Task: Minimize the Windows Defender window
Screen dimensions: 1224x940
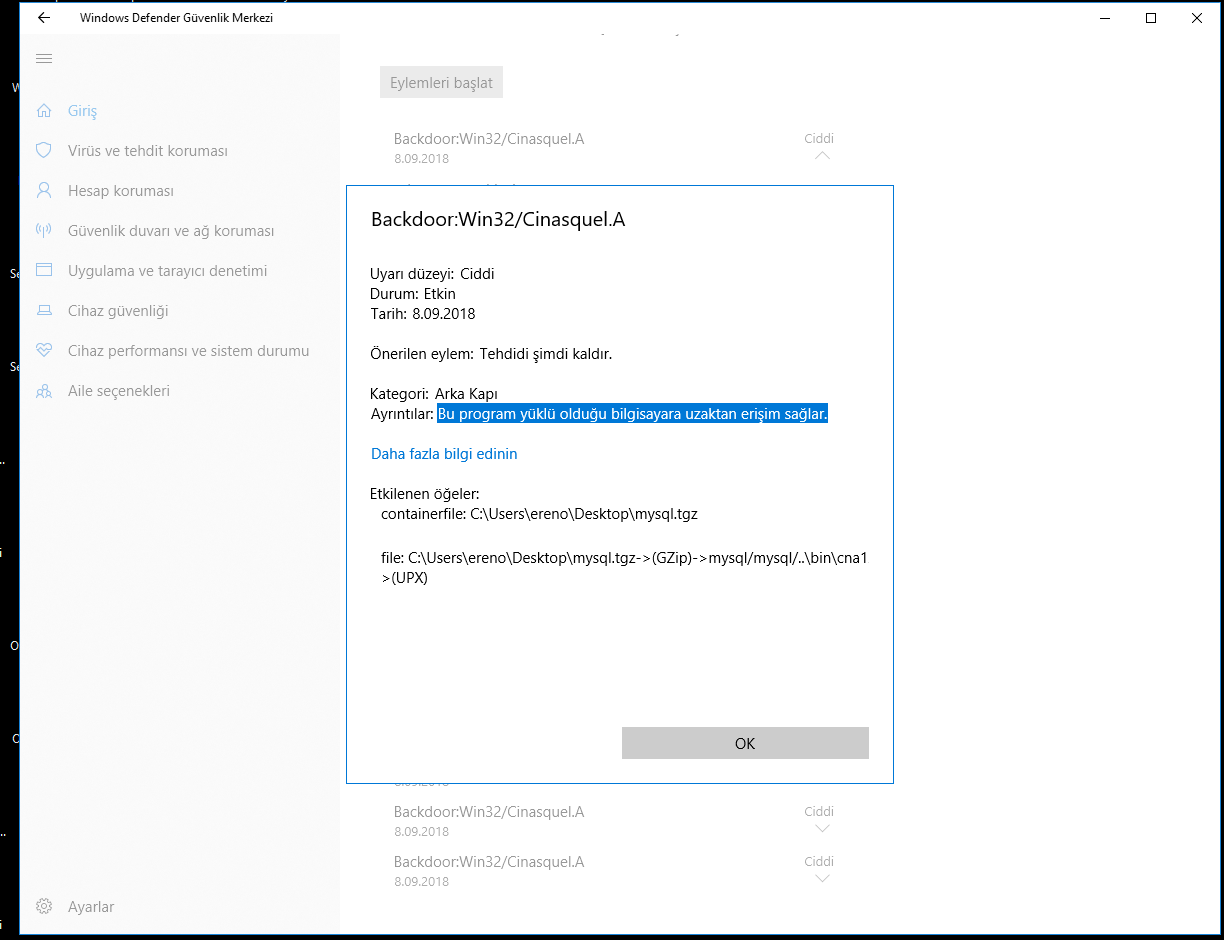Action: [1105, 18]
